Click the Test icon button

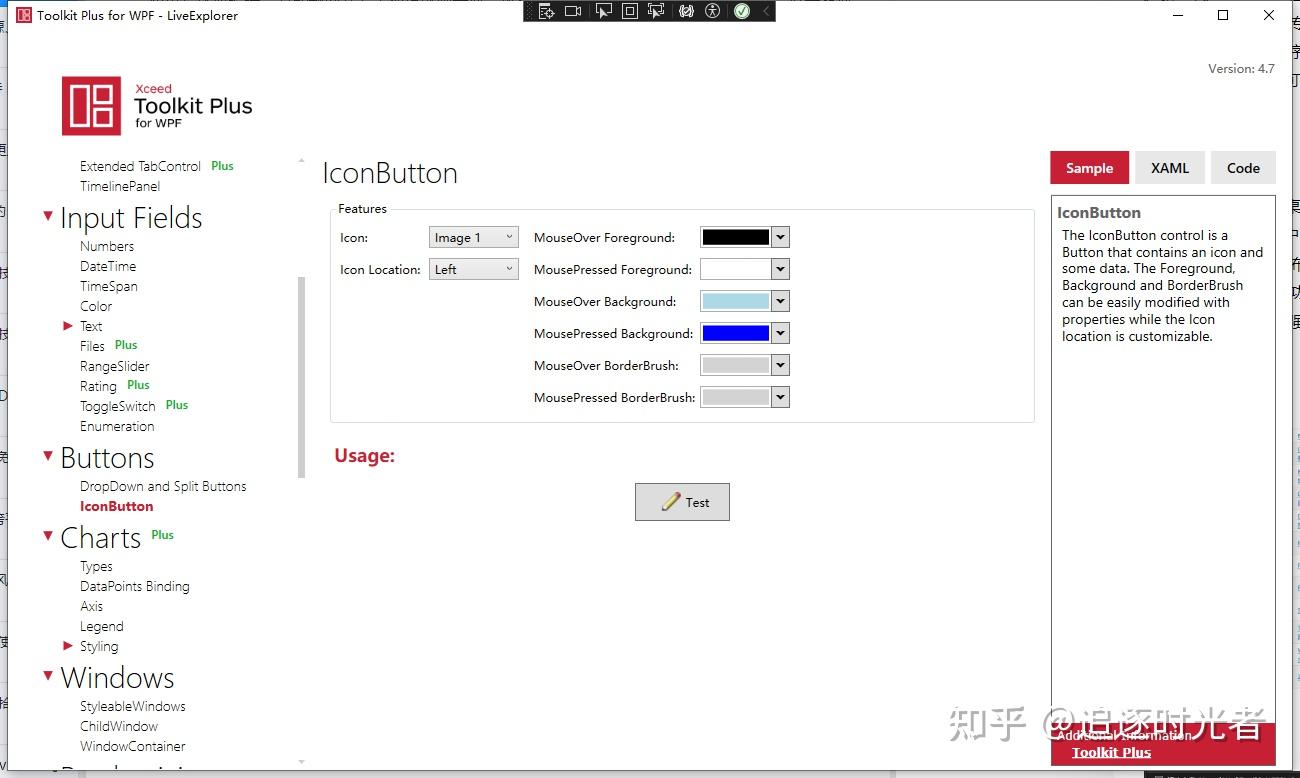(682, 502)
